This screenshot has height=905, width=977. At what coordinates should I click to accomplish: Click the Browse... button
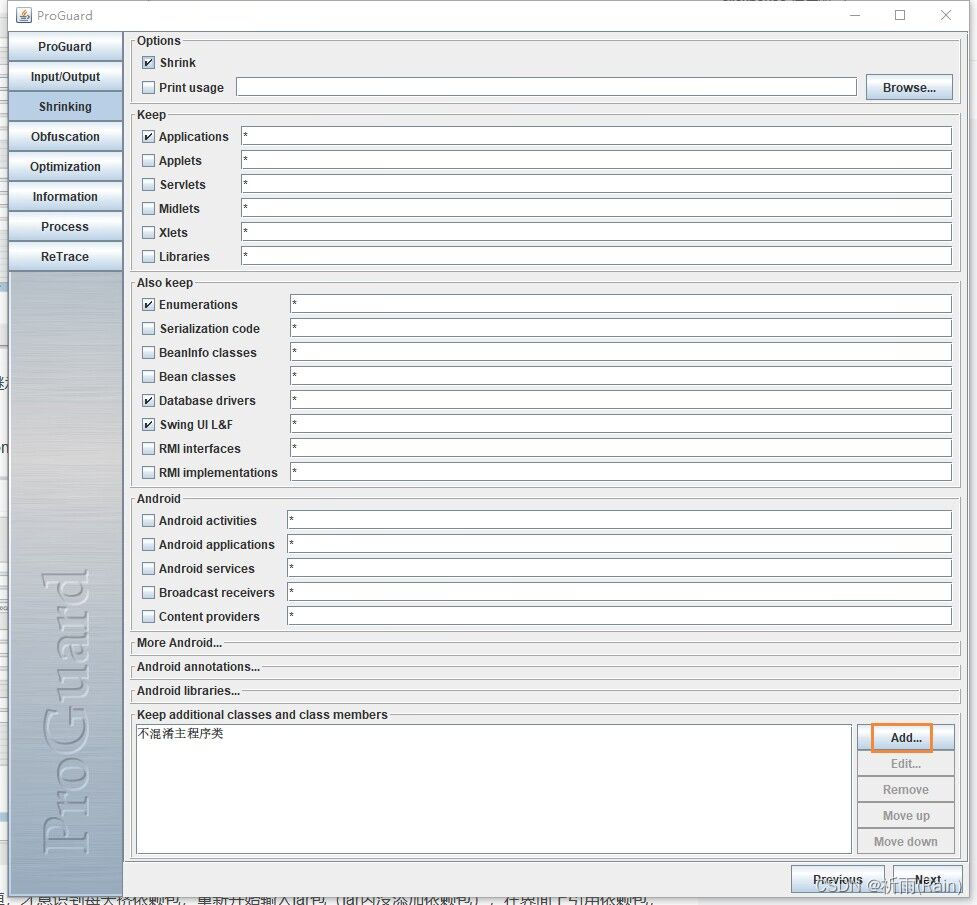(909, 87)
